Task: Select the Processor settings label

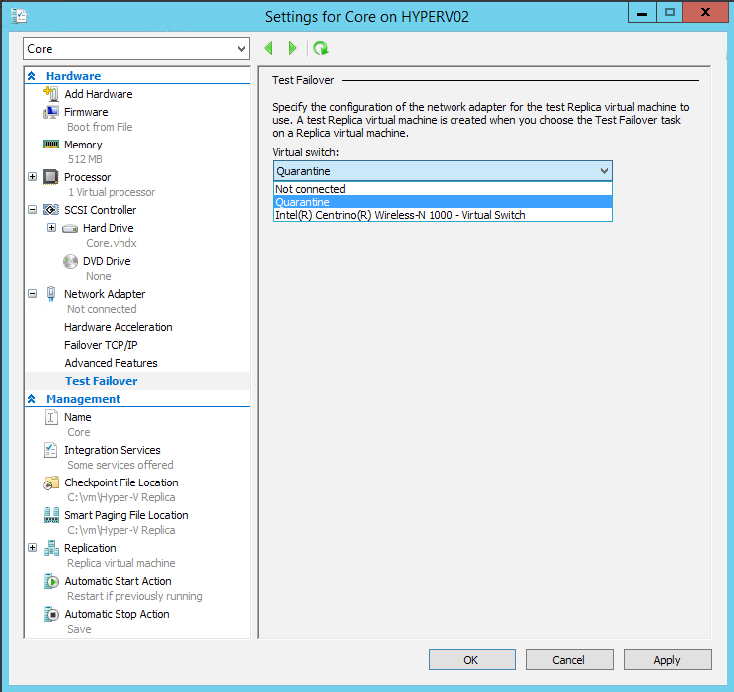Action: coord(88,177)
